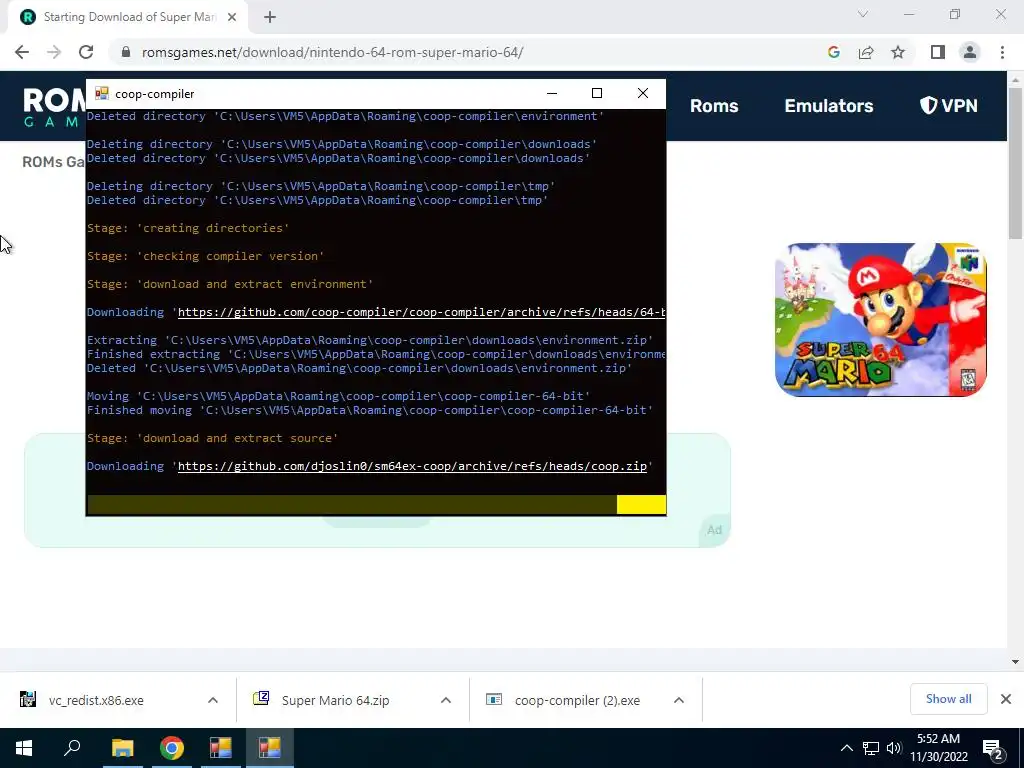The height and width of the screenshot is (768, 1024).
Task: Close the downloads bar
Action: (x=1006, y=699)
